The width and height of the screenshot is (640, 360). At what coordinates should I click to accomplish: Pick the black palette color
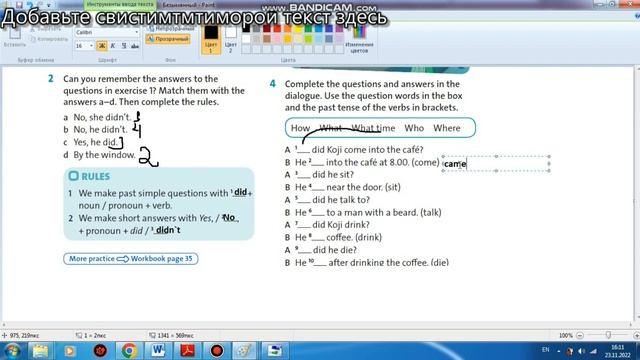(x=246, y=29)
